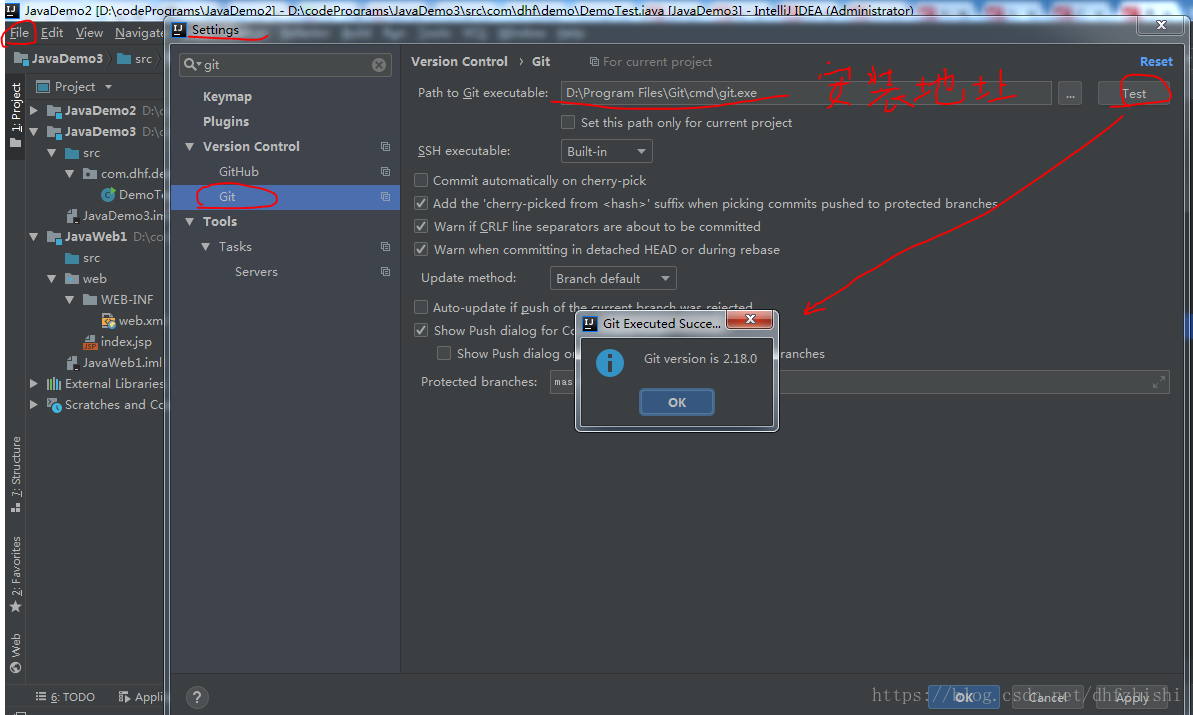The image size is (1193, 715).
Task: Toggle Warn if CRLF line separators checkbox
Action: pos(421,227)
